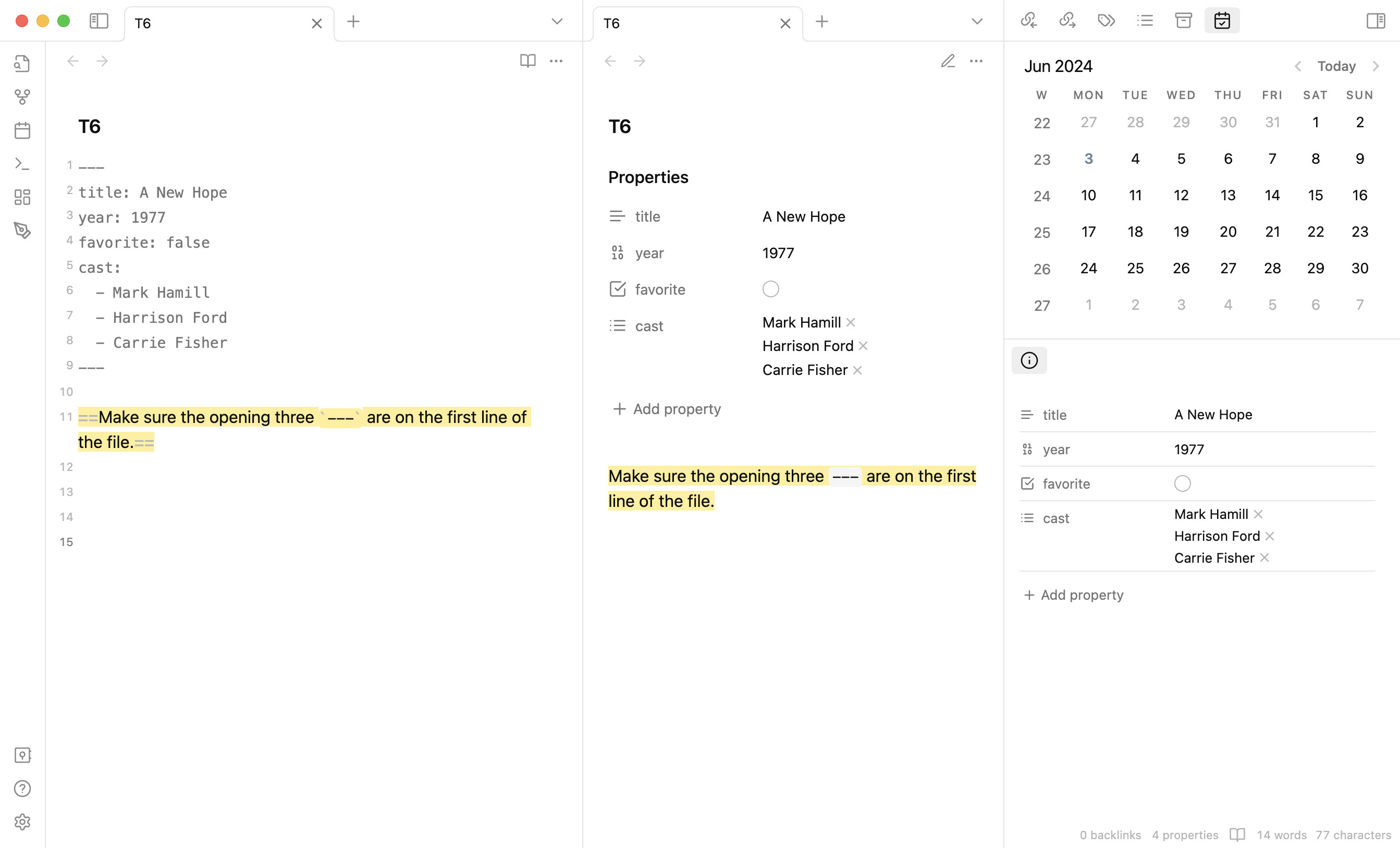Navigate back in middle pane
The image size is (1400, 848).
[611, 61]
